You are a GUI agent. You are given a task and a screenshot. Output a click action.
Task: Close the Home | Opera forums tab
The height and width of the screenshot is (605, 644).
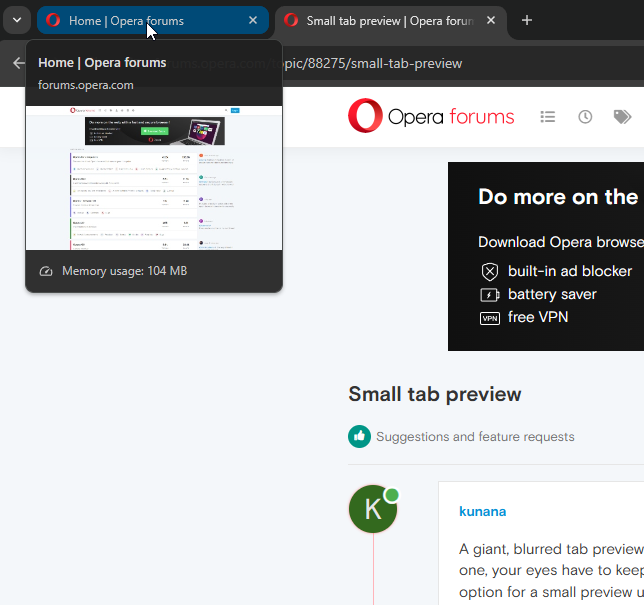click(x=253, y=20)
